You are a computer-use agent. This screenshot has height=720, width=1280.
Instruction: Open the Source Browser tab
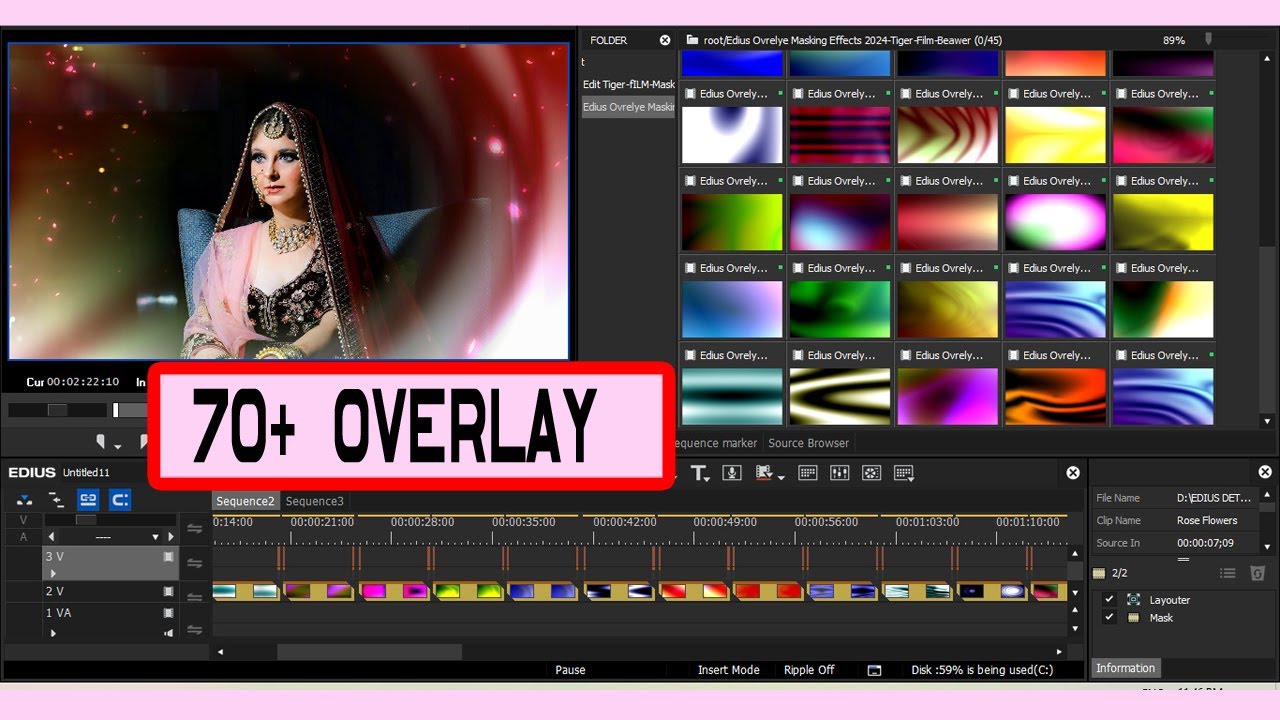[x=808, y=443]
